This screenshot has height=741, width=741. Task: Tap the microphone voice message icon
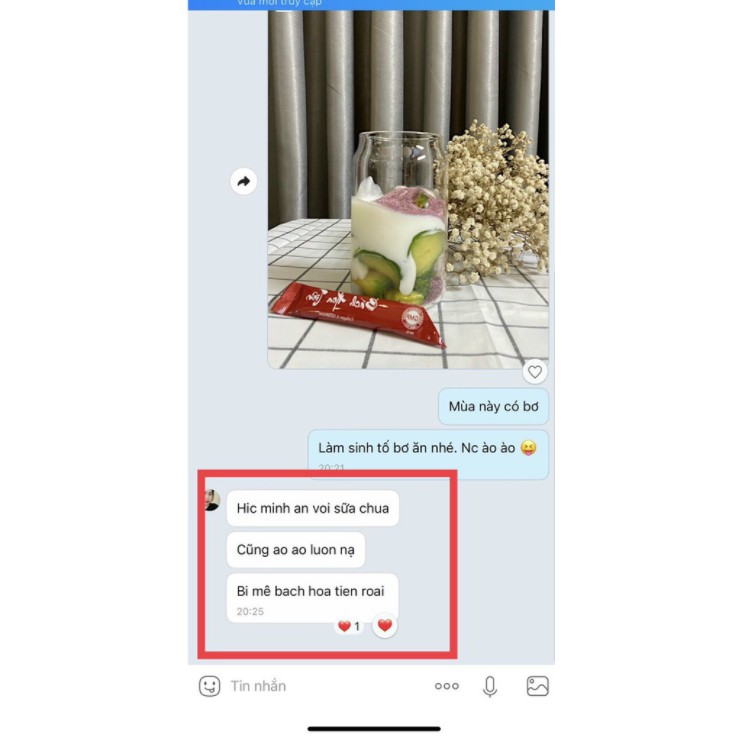(x=490, y=686)
